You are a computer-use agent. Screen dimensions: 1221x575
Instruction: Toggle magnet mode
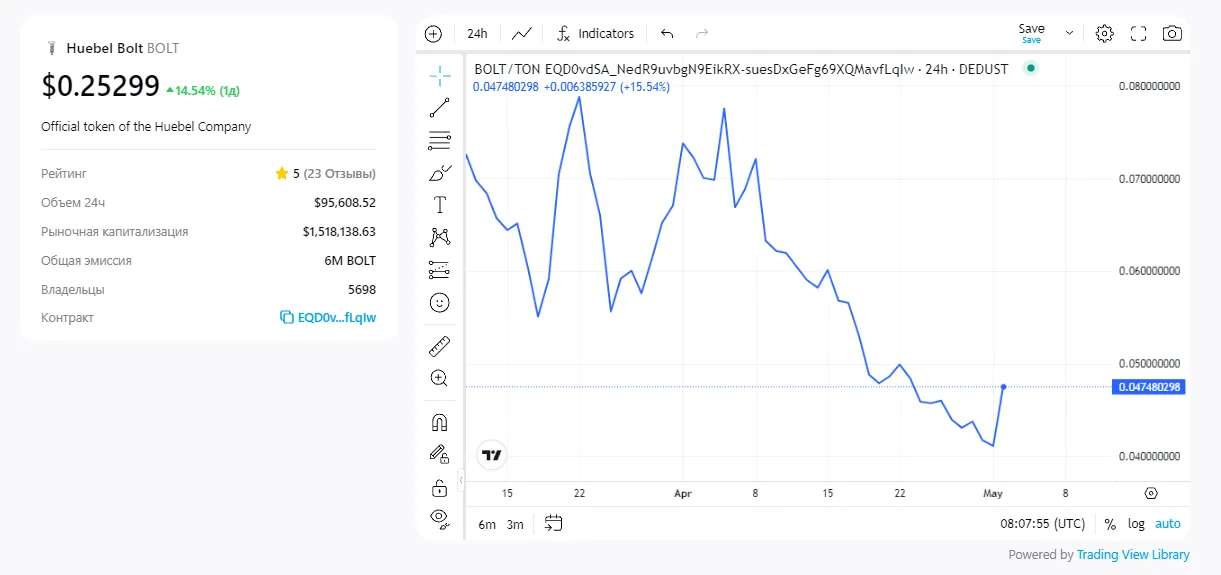tap(439, 422)
